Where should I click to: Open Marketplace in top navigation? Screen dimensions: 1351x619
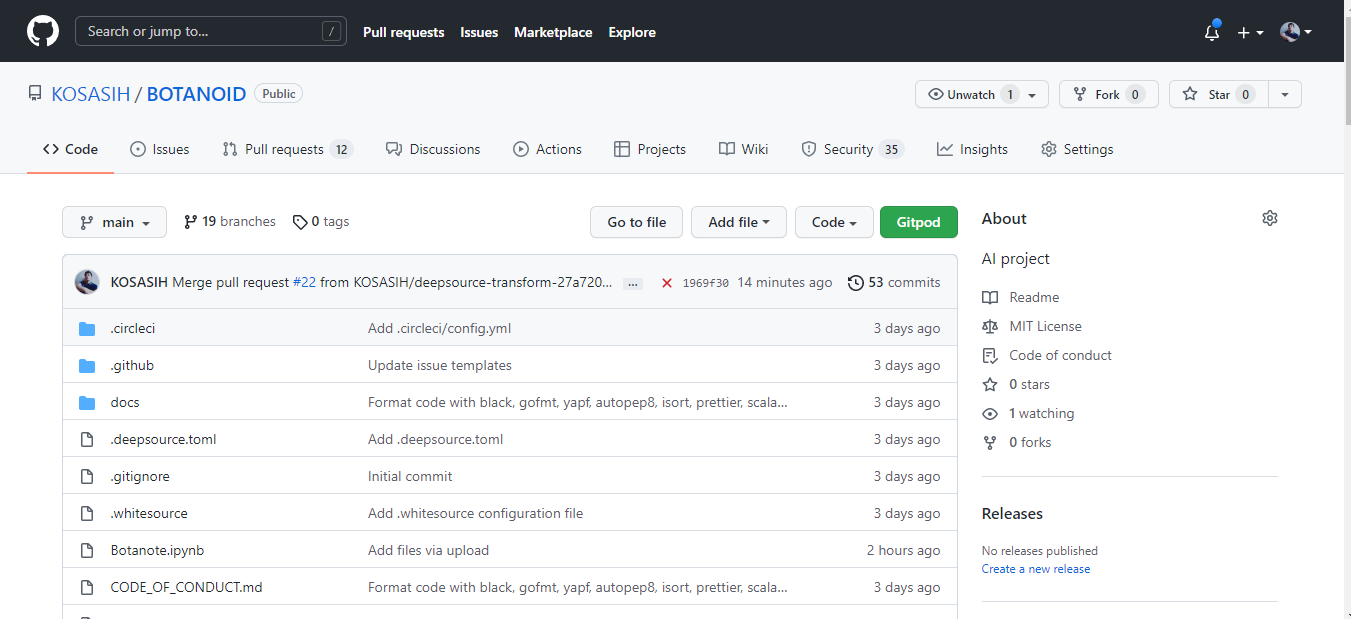[553, 32]
